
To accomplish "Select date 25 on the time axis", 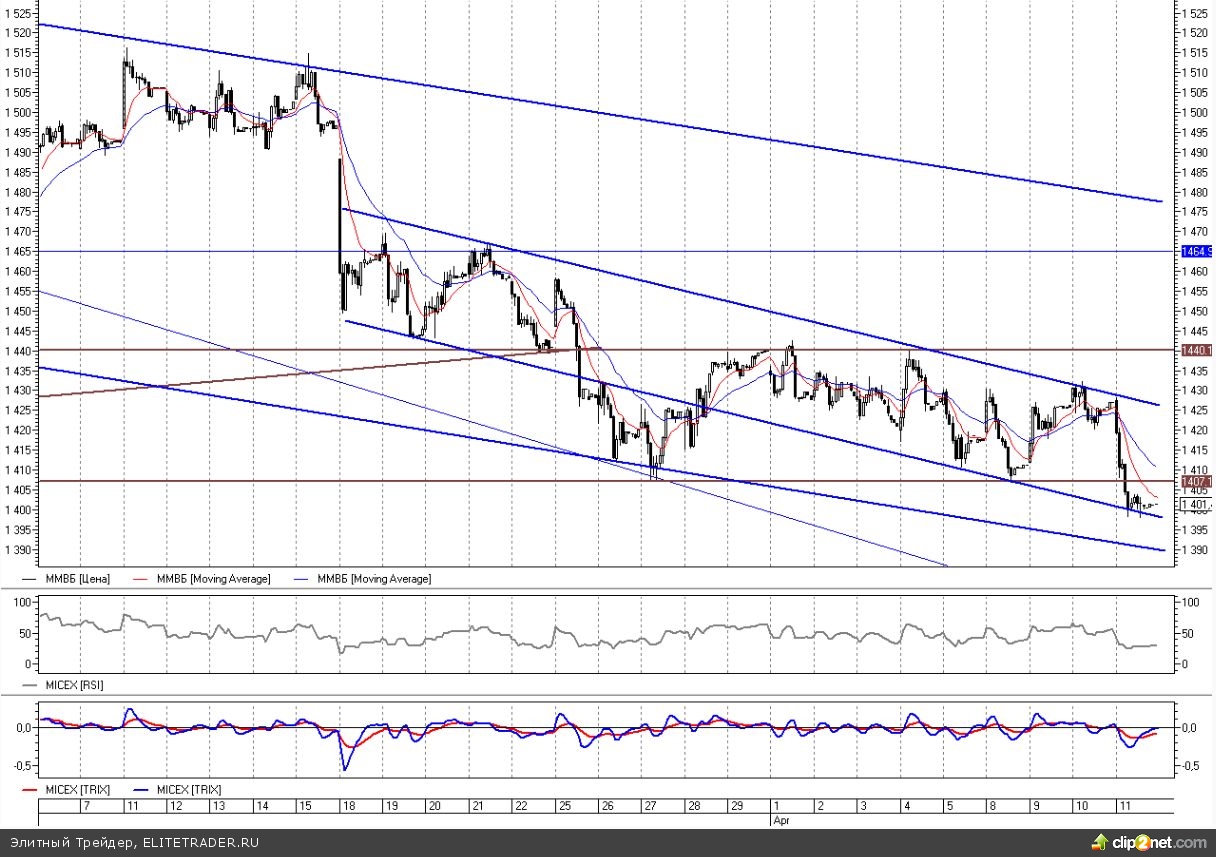I will tap(565, 806).
